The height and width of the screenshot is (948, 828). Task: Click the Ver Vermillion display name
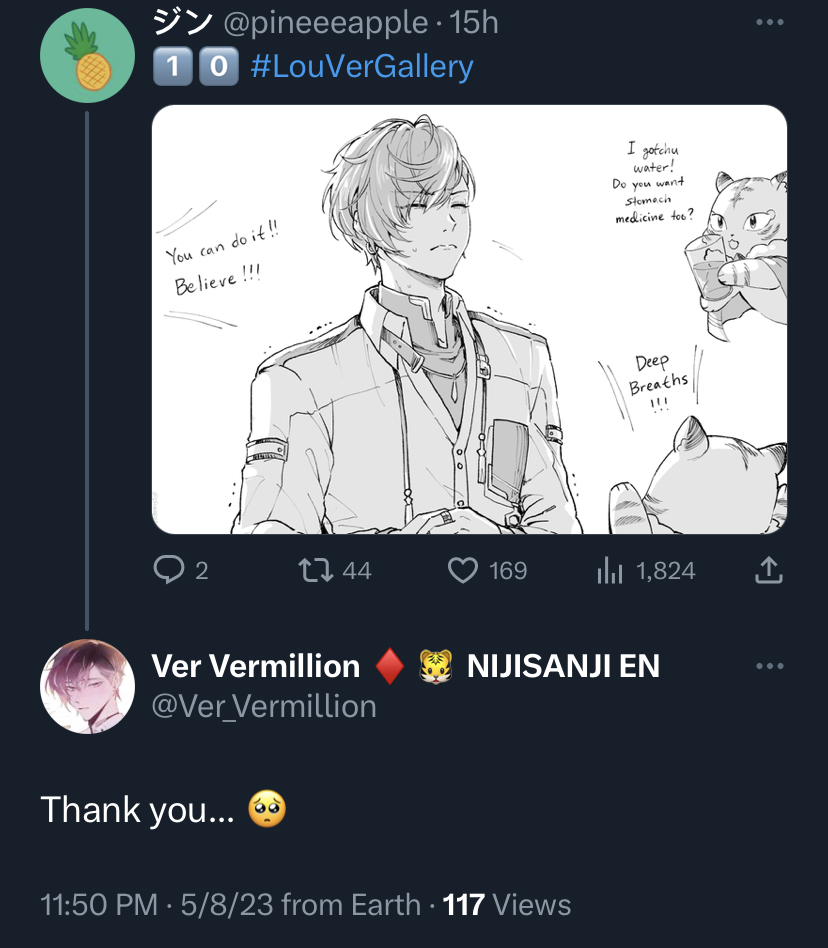pos(256,666)
